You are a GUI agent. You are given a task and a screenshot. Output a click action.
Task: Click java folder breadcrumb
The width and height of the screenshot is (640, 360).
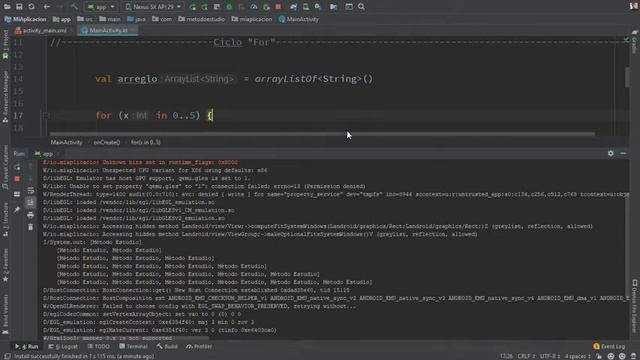[x=136, y=19]
